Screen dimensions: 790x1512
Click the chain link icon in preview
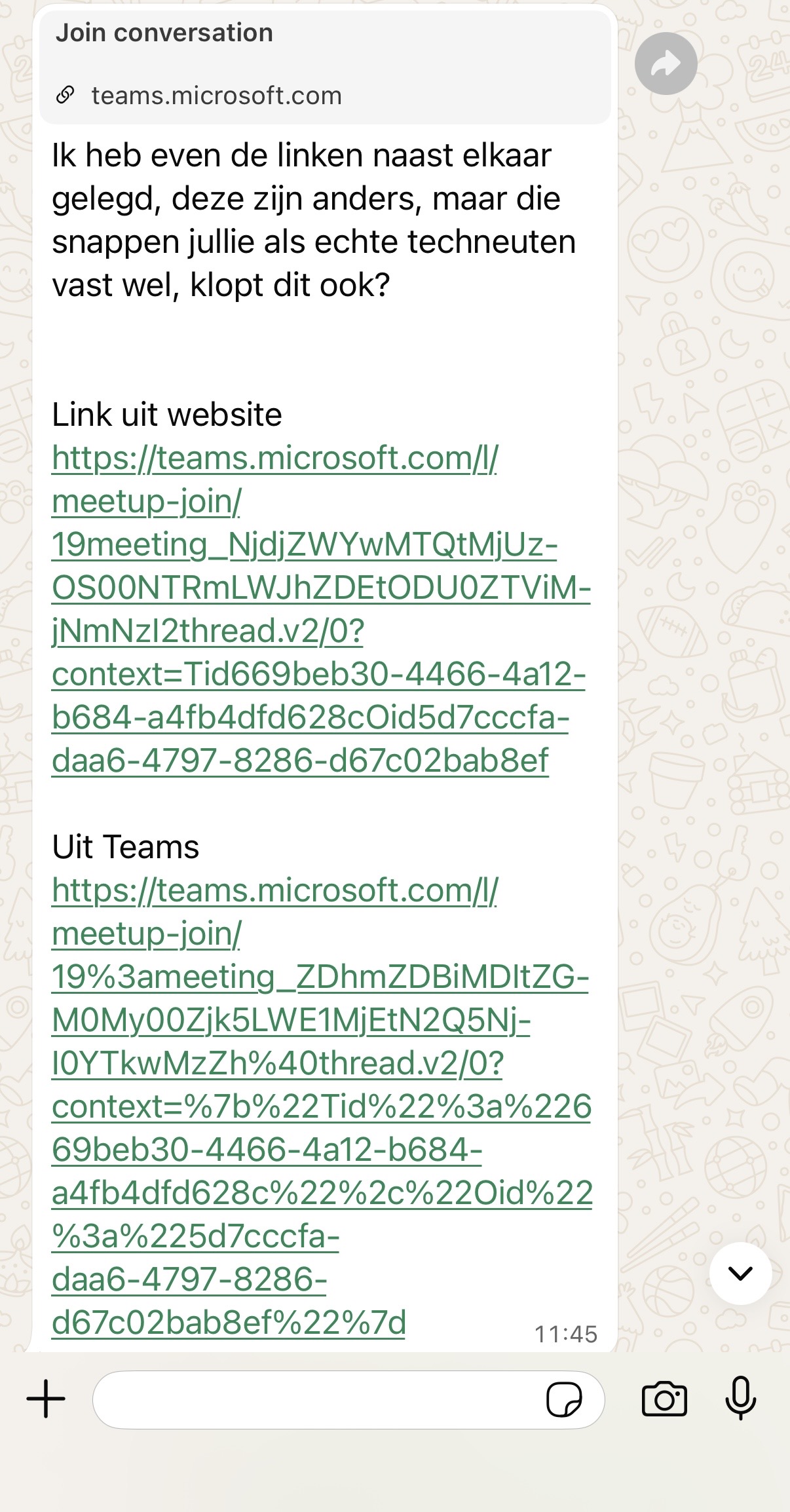coord(65,96)
